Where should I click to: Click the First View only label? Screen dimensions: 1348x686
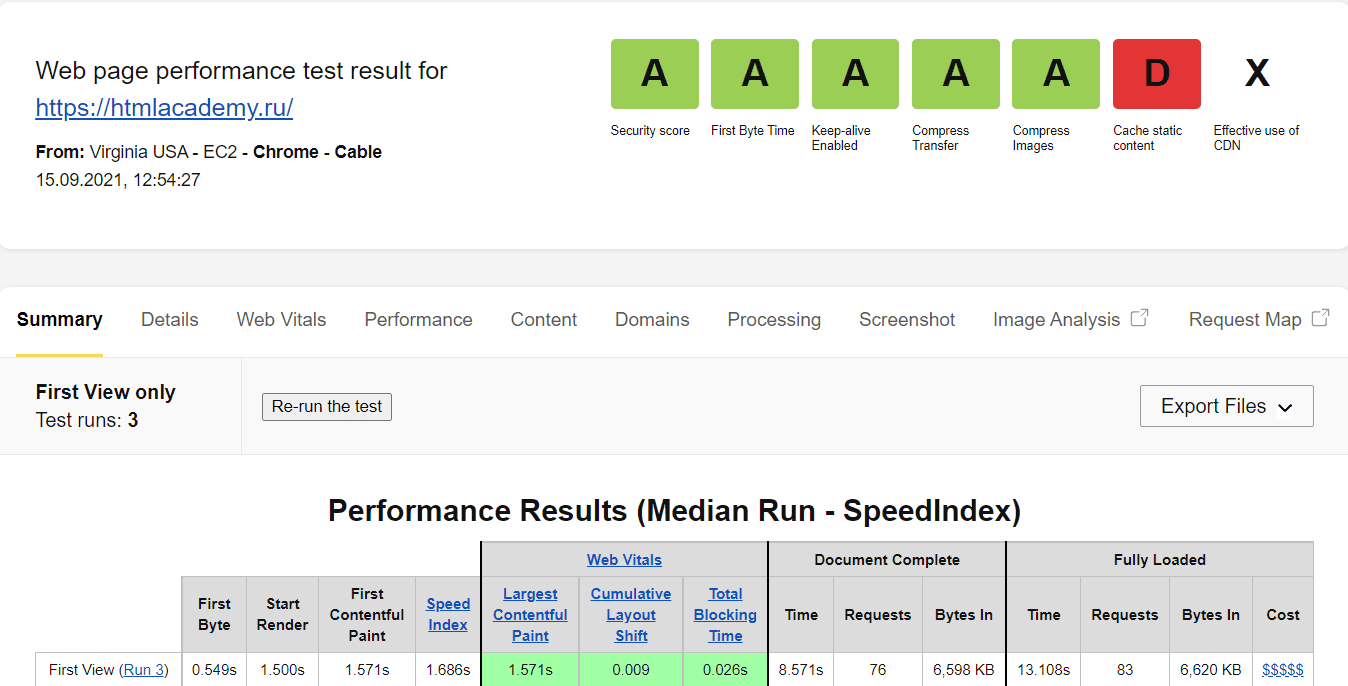(106, 392)
